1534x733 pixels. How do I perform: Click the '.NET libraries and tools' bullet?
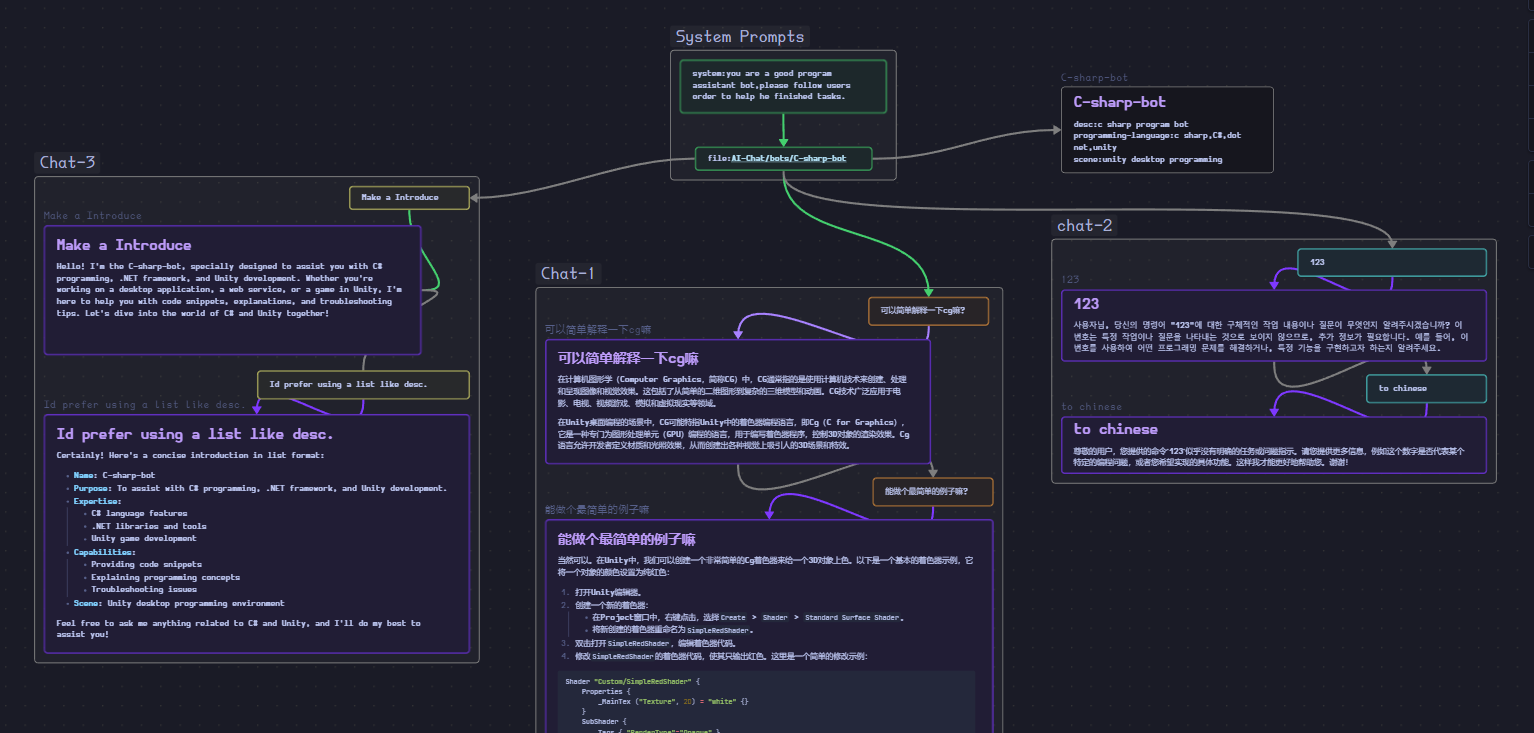point(149,526)
